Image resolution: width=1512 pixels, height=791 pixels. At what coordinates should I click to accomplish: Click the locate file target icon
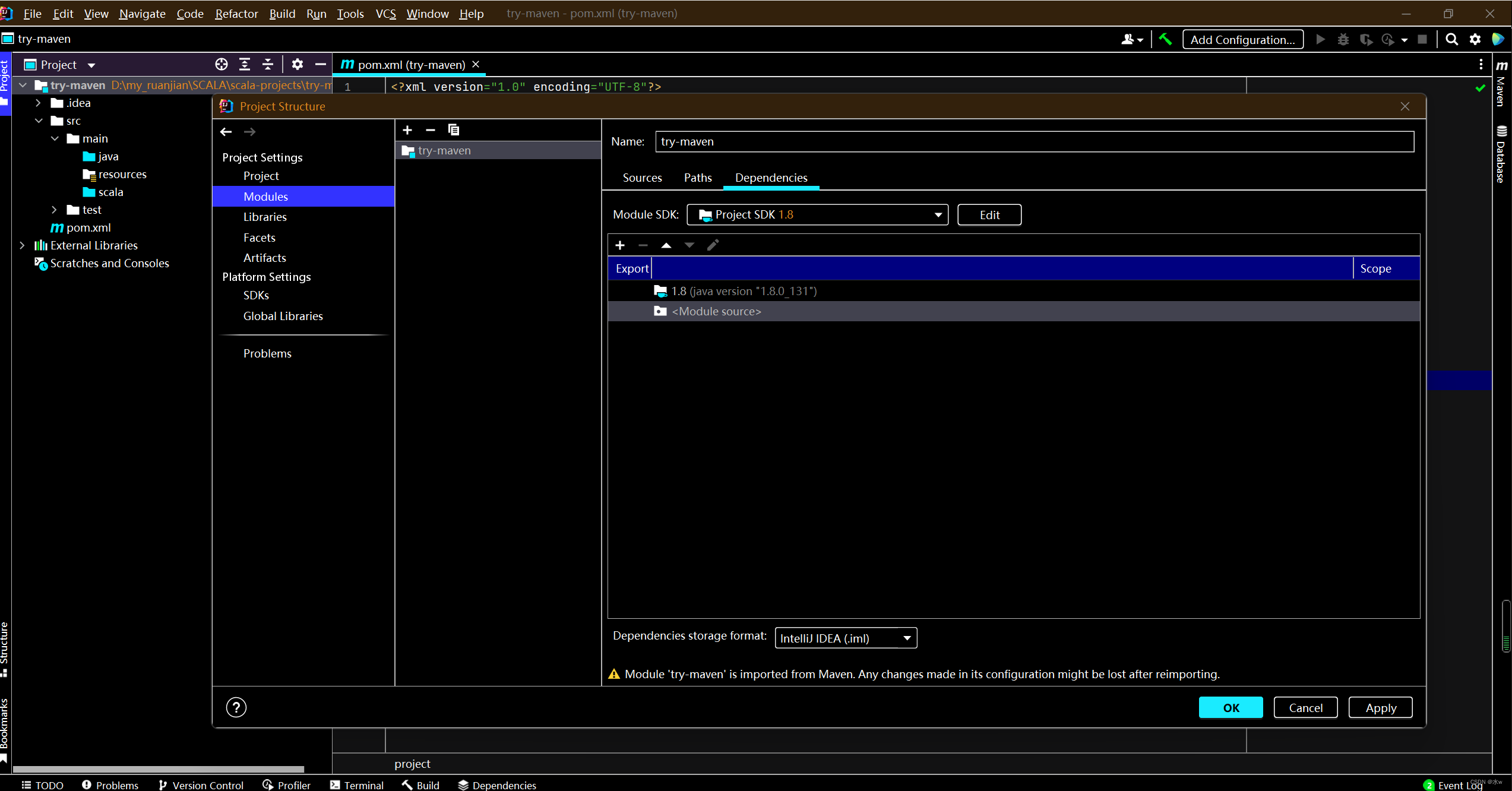(221, 64)
